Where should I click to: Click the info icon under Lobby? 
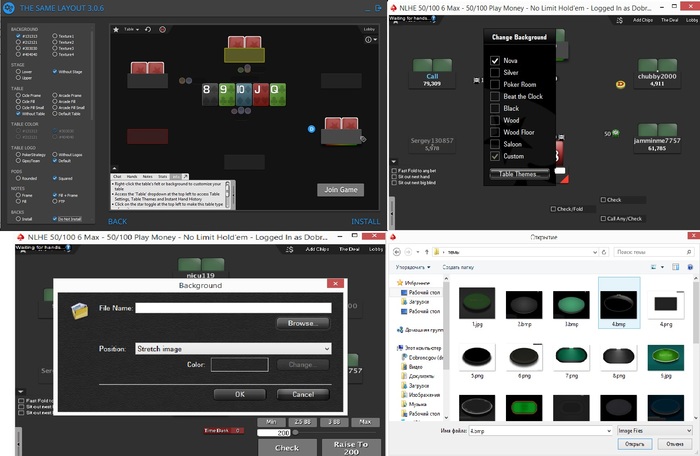point(368,40)
